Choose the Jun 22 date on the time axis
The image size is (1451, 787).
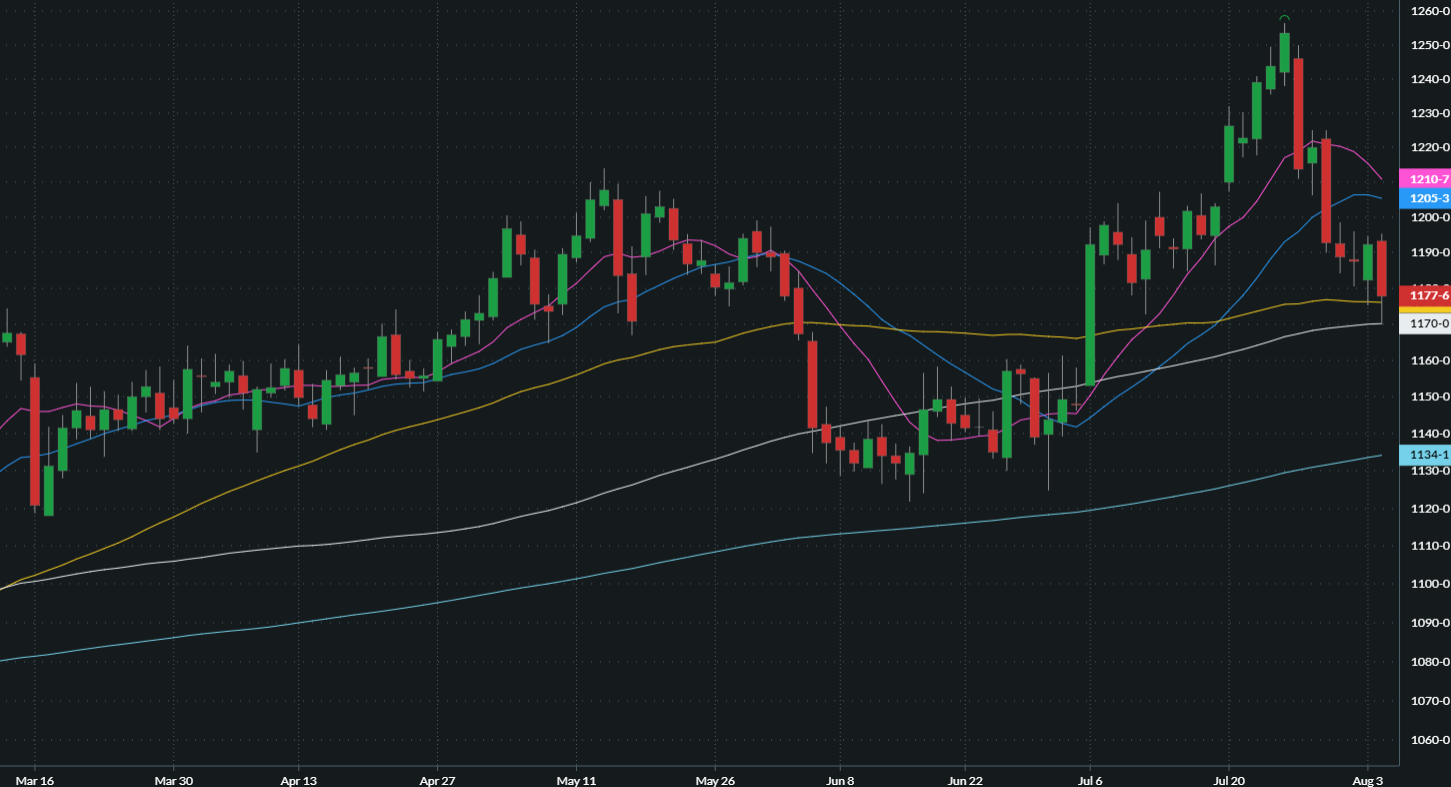(x=964, y=779)
